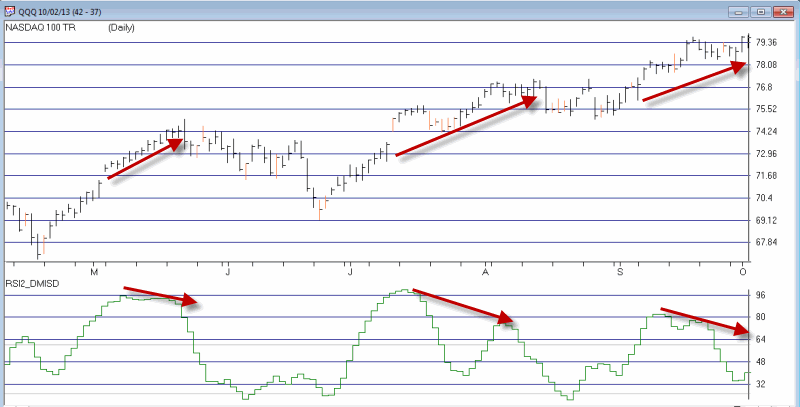The width and height of the screenshot is (800, 407).
Task: Click the 71.68 price axis value
Action: tap(766, 176)
